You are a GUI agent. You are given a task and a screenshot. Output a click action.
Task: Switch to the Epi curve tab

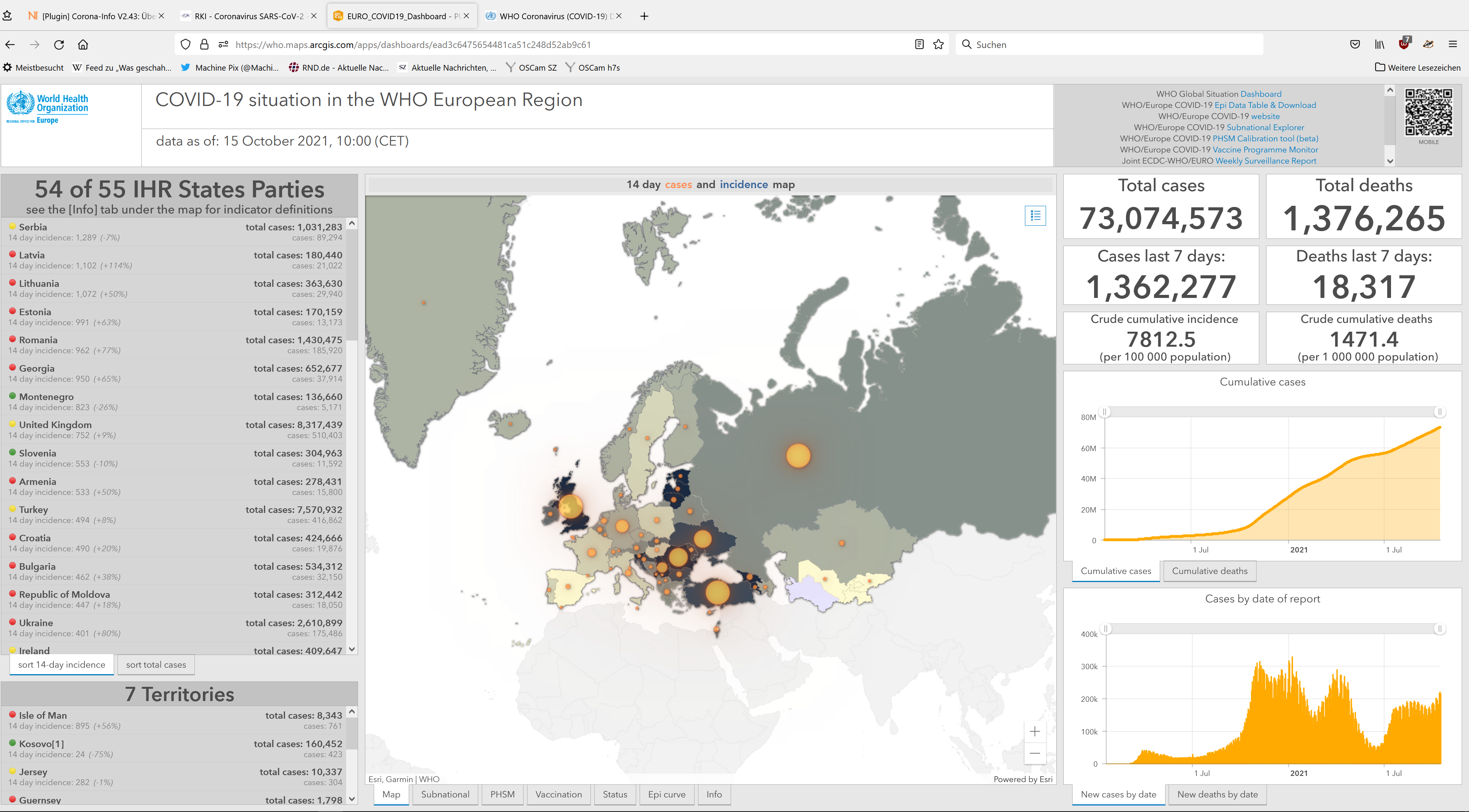click(666, 794)
